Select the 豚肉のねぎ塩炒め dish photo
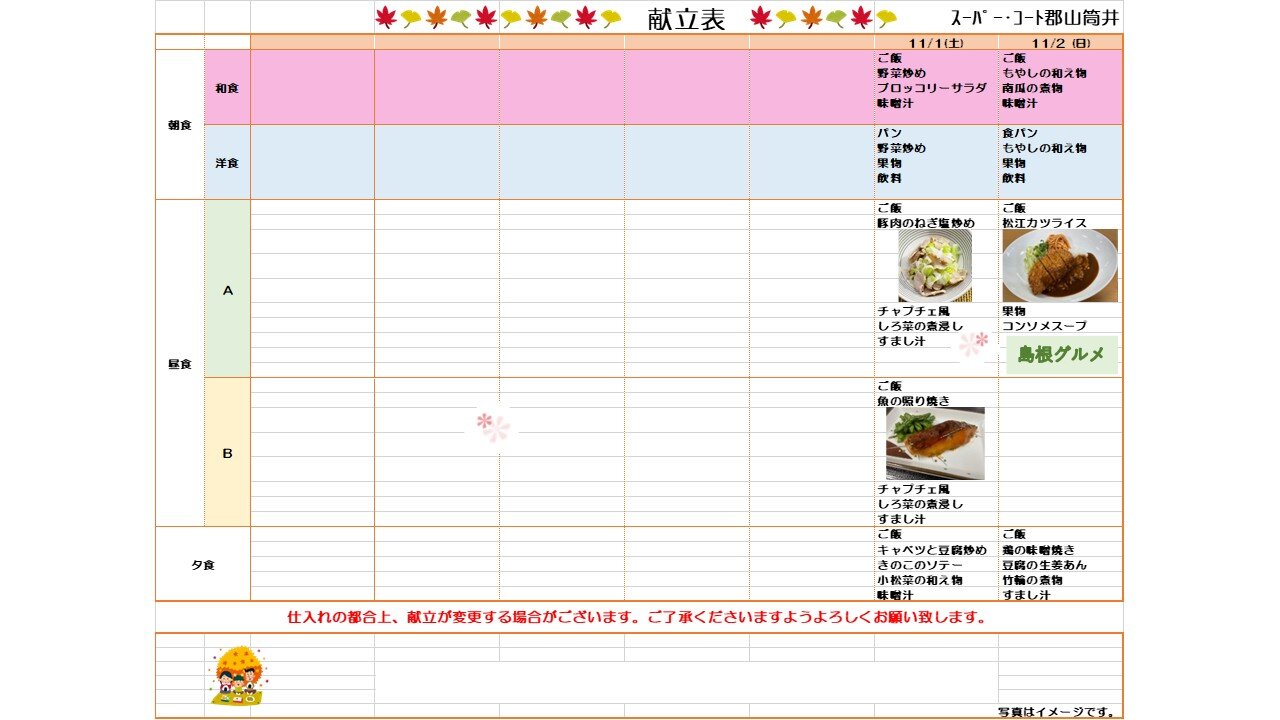Screen dimensions: 1280x720 point(934,266)
